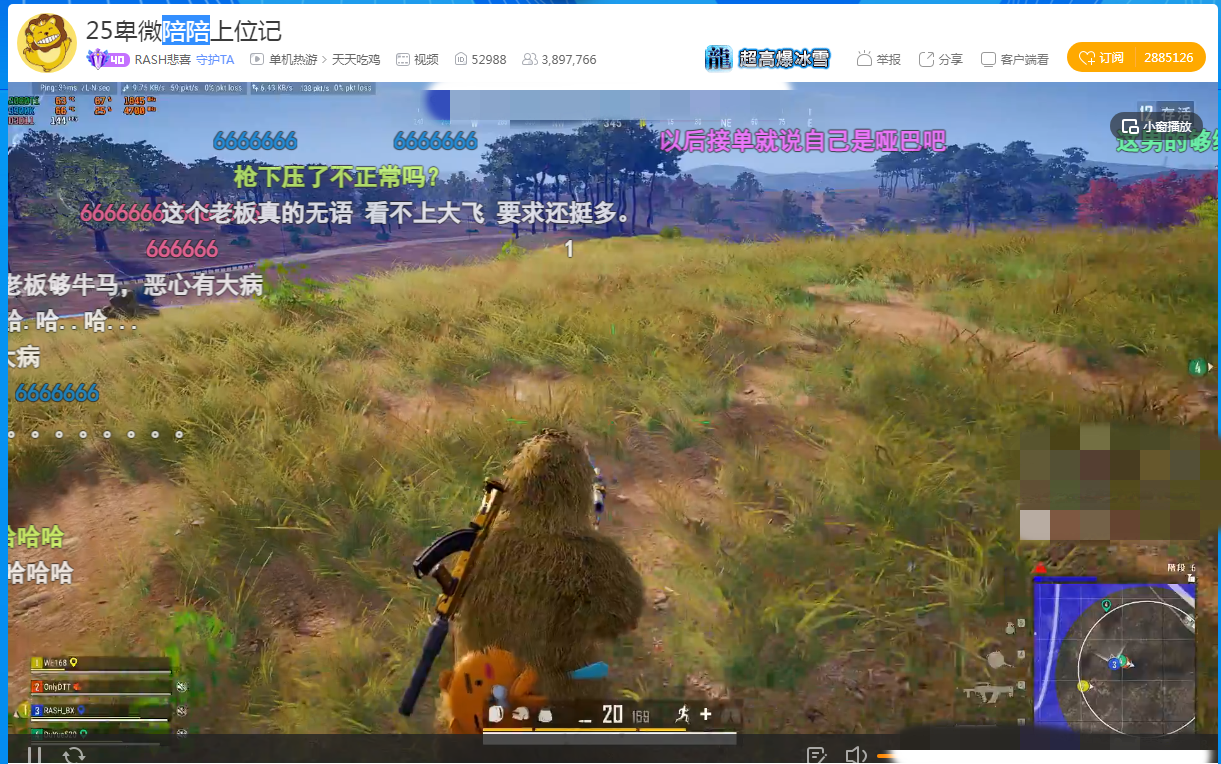Open the 举报 report option
Viewport: 1221px width, 764px height.
[x=878, y=59]
